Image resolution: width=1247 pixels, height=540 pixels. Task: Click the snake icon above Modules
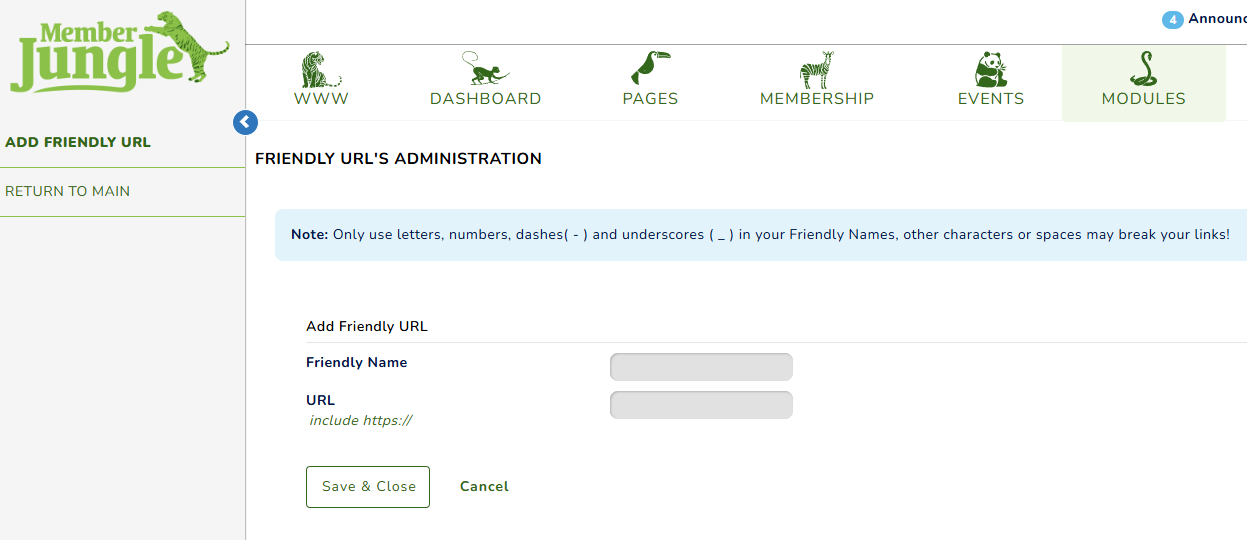pyautogui.click(x=1143, y=69)
